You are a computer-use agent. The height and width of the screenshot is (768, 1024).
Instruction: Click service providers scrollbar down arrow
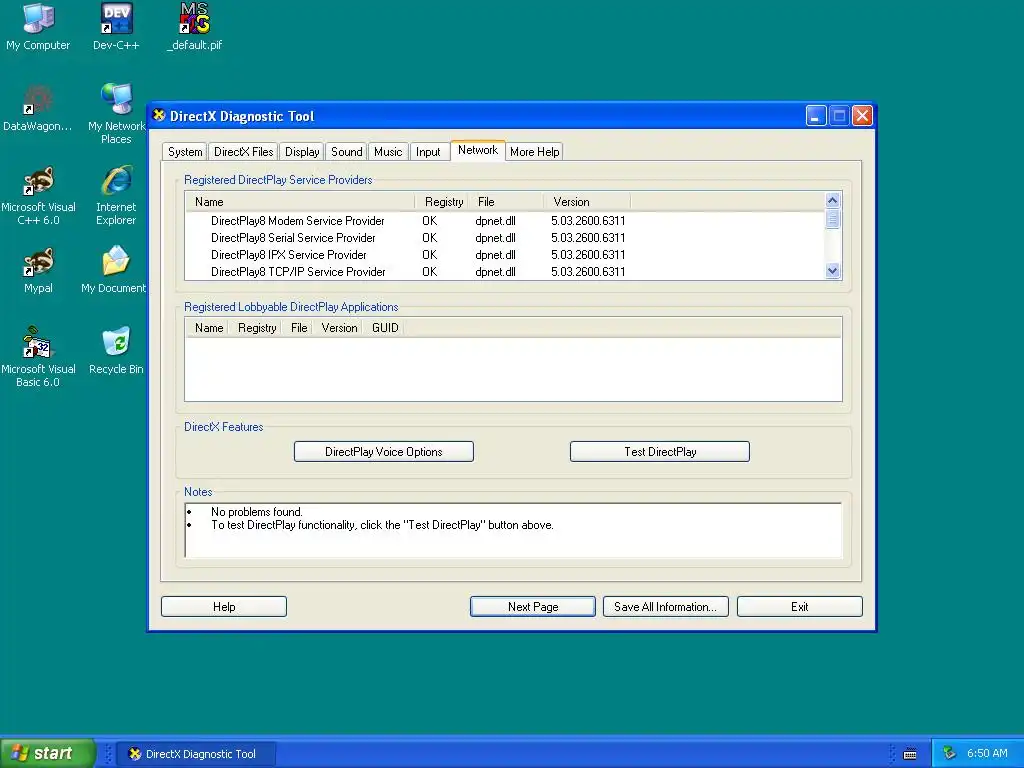[x=832, y=270]
